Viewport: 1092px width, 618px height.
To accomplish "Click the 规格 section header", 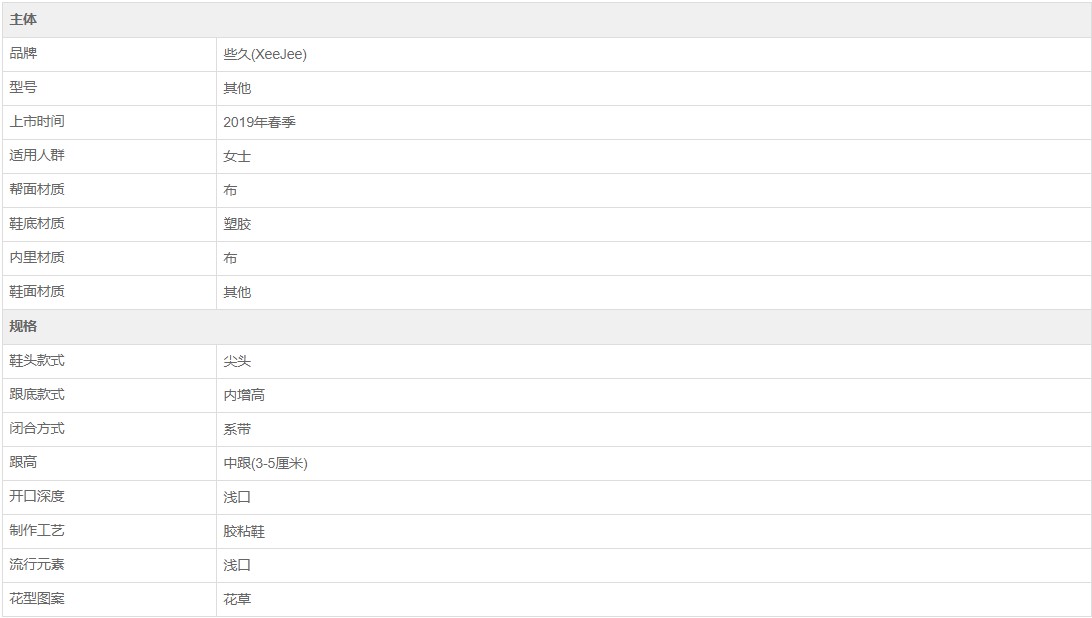I will (24, 327).
